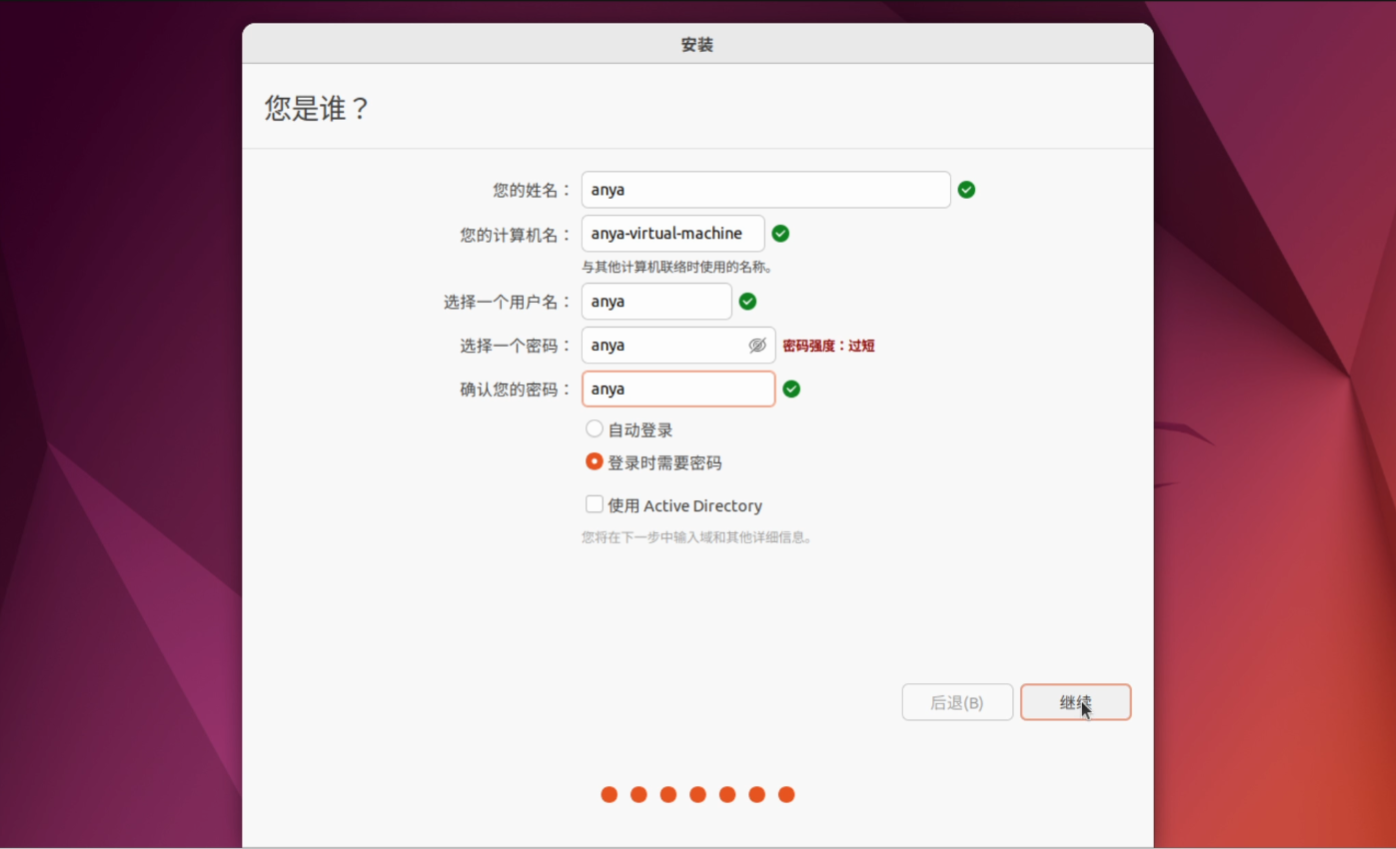Focus the computer name field anya-virtual-machine
Screen dimensions: 1396x849
pos(672,234)
